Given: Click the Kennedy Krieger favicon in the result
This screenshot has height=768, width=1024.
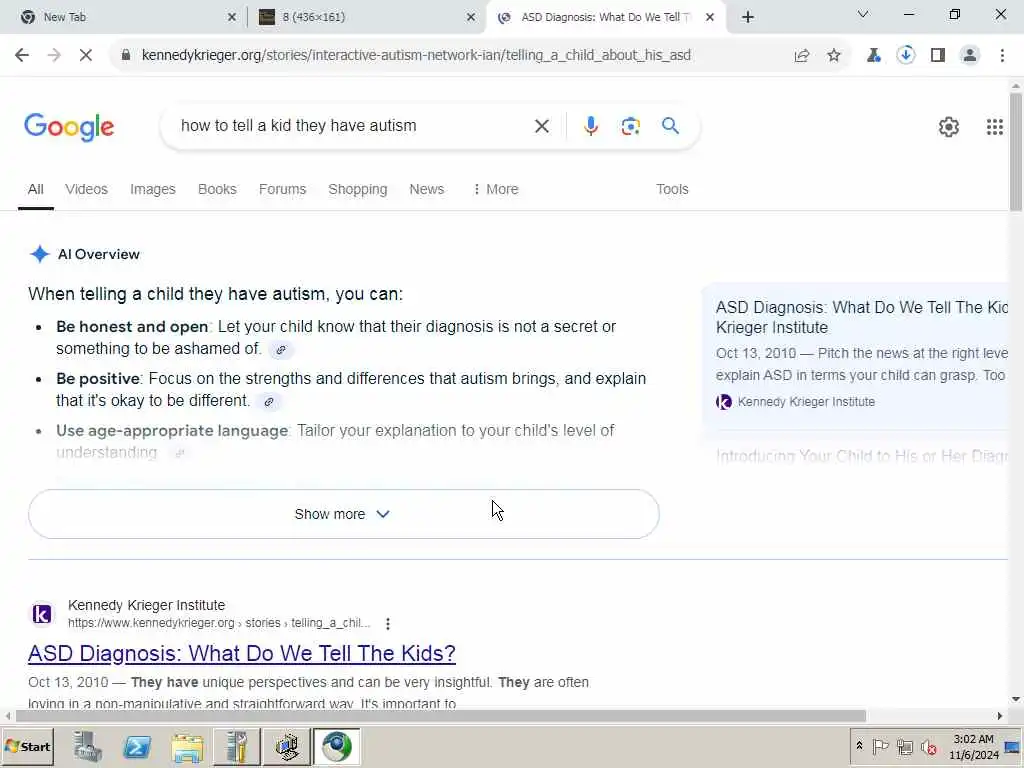Looking at the screenshot, I should [42, 614].
